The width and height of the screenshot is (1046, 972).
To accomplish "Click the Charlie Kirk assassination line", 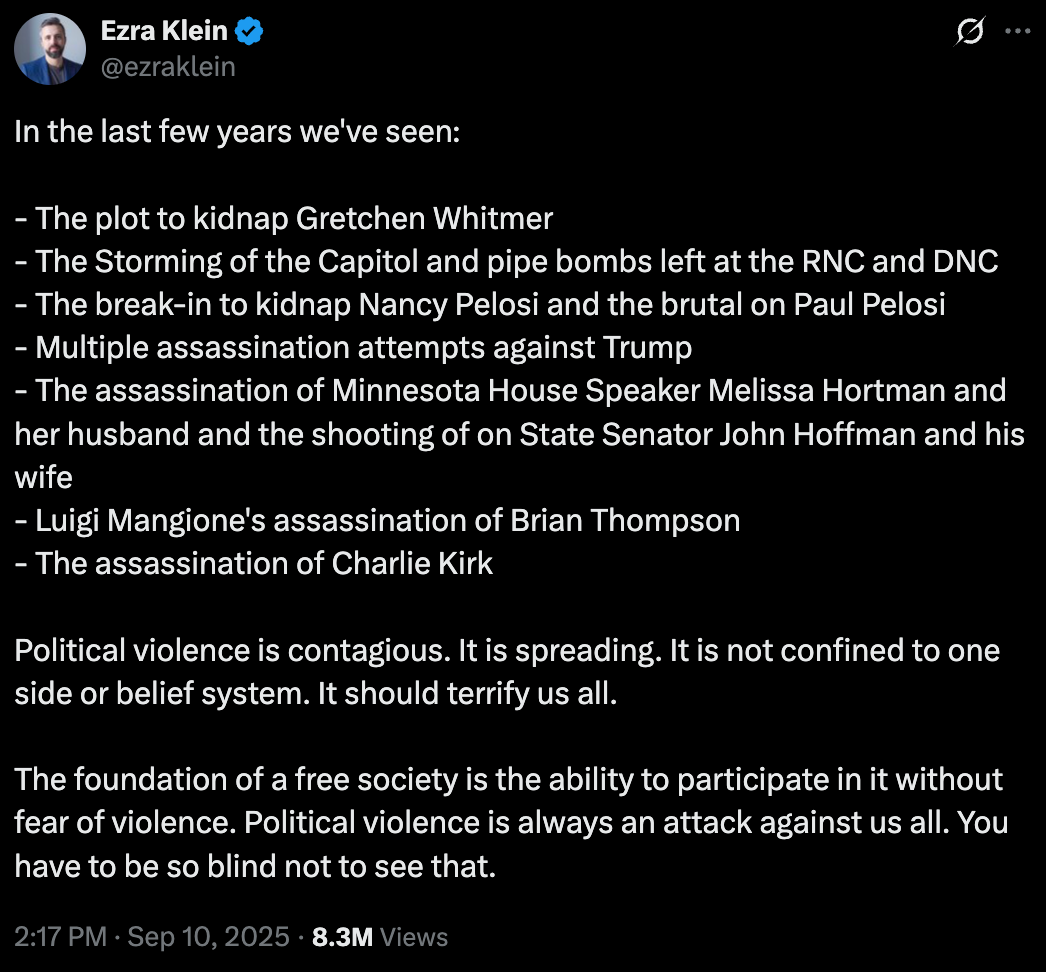I will point(253,564).
